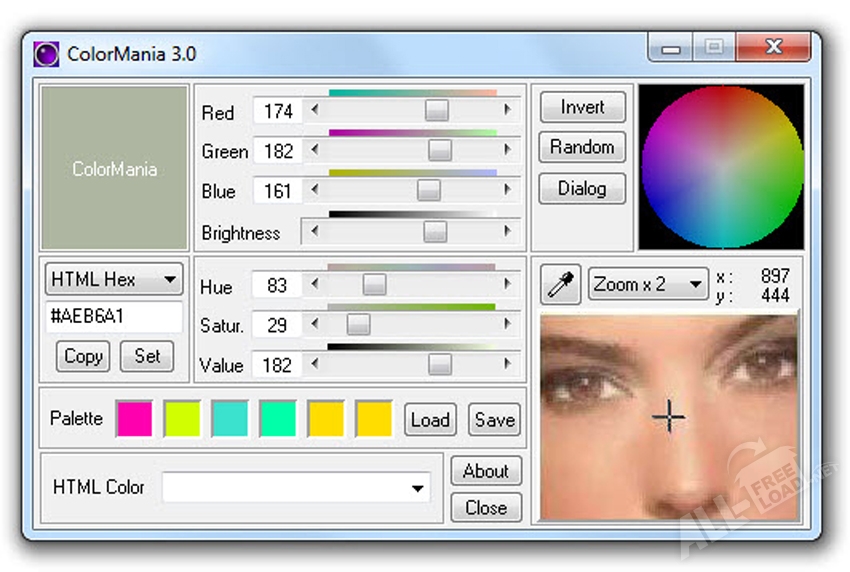Generate a color with Random button

tap(582, 147)
